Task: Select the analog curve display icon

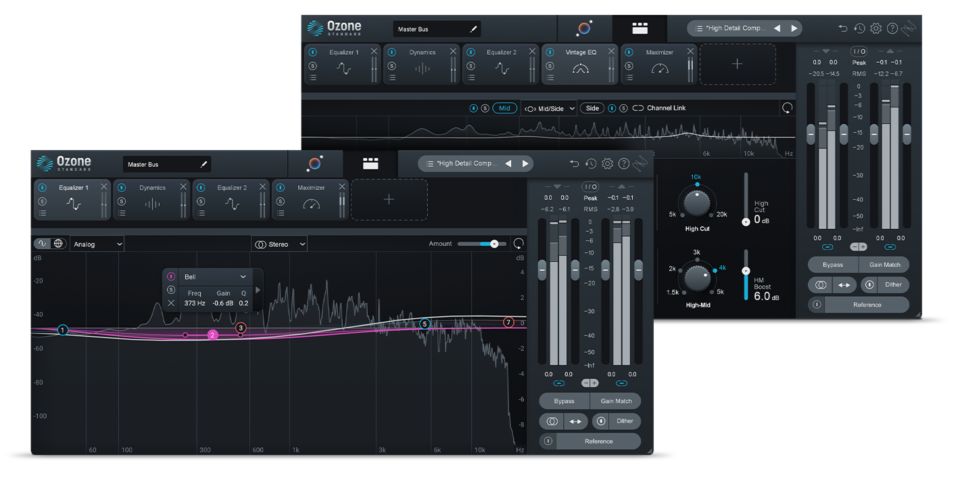Action: [x=43, y=243]
